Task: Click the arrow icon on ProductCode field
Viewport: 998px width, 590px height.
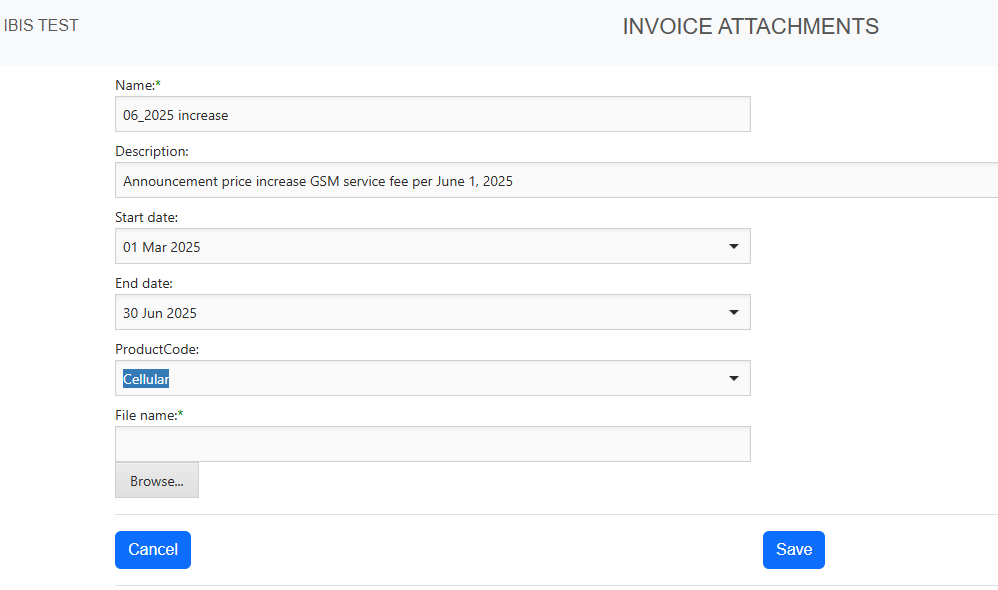Action: click(x=733, y=378)
